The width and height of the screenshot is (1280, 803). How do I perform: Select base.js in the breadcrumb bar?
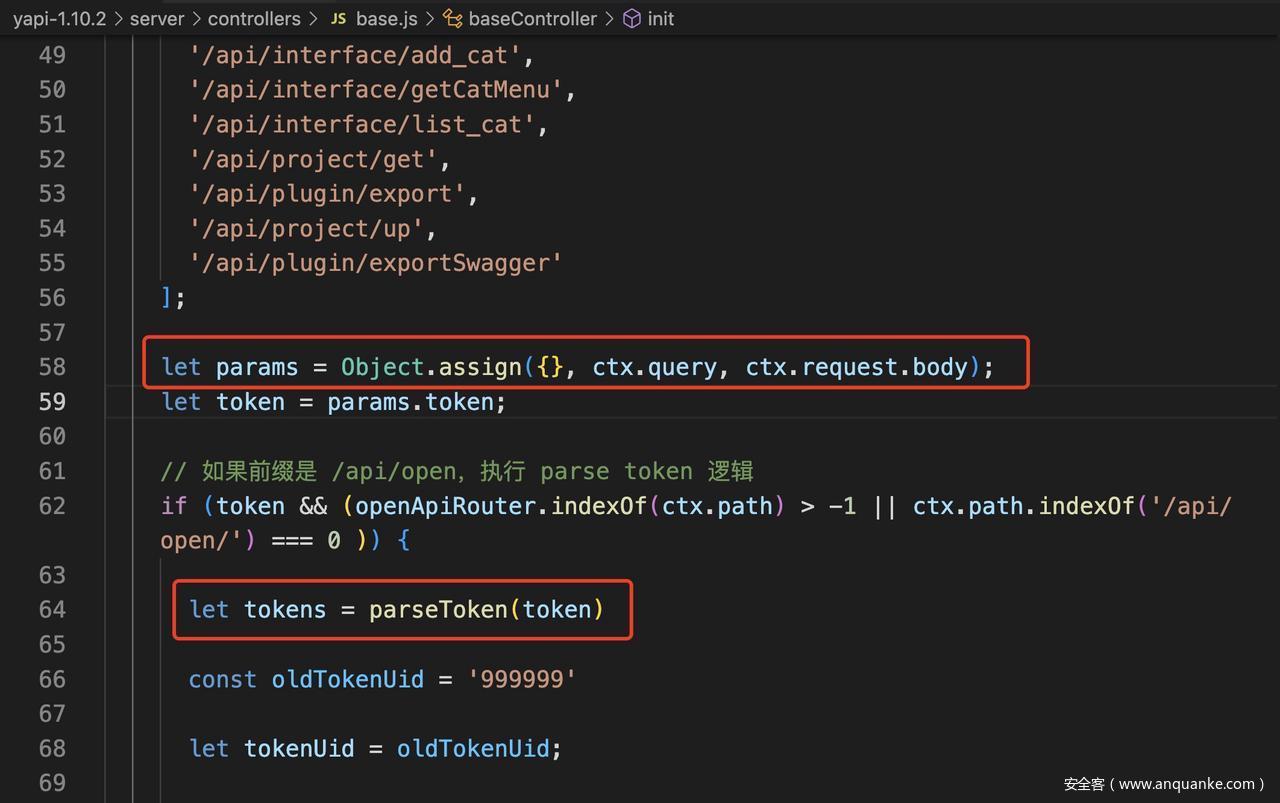pos(386,19)
